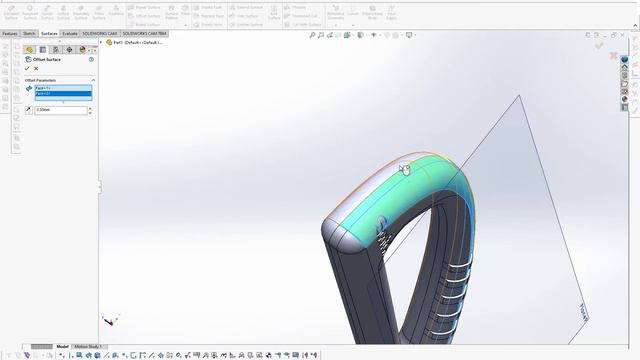Open Appearances, Scenes, Decals task pane tab

624,99
